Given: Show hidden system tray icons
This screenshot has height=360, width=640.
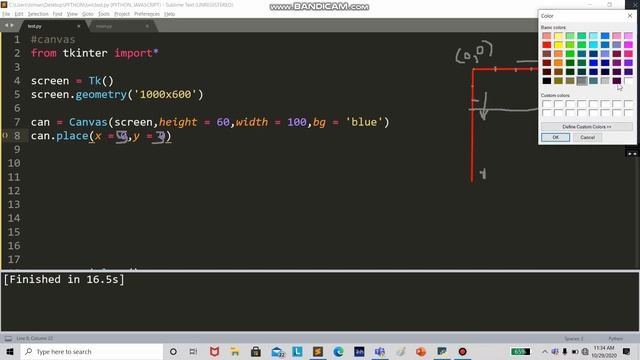Looking at the screenshot, I should pos(544,351).
